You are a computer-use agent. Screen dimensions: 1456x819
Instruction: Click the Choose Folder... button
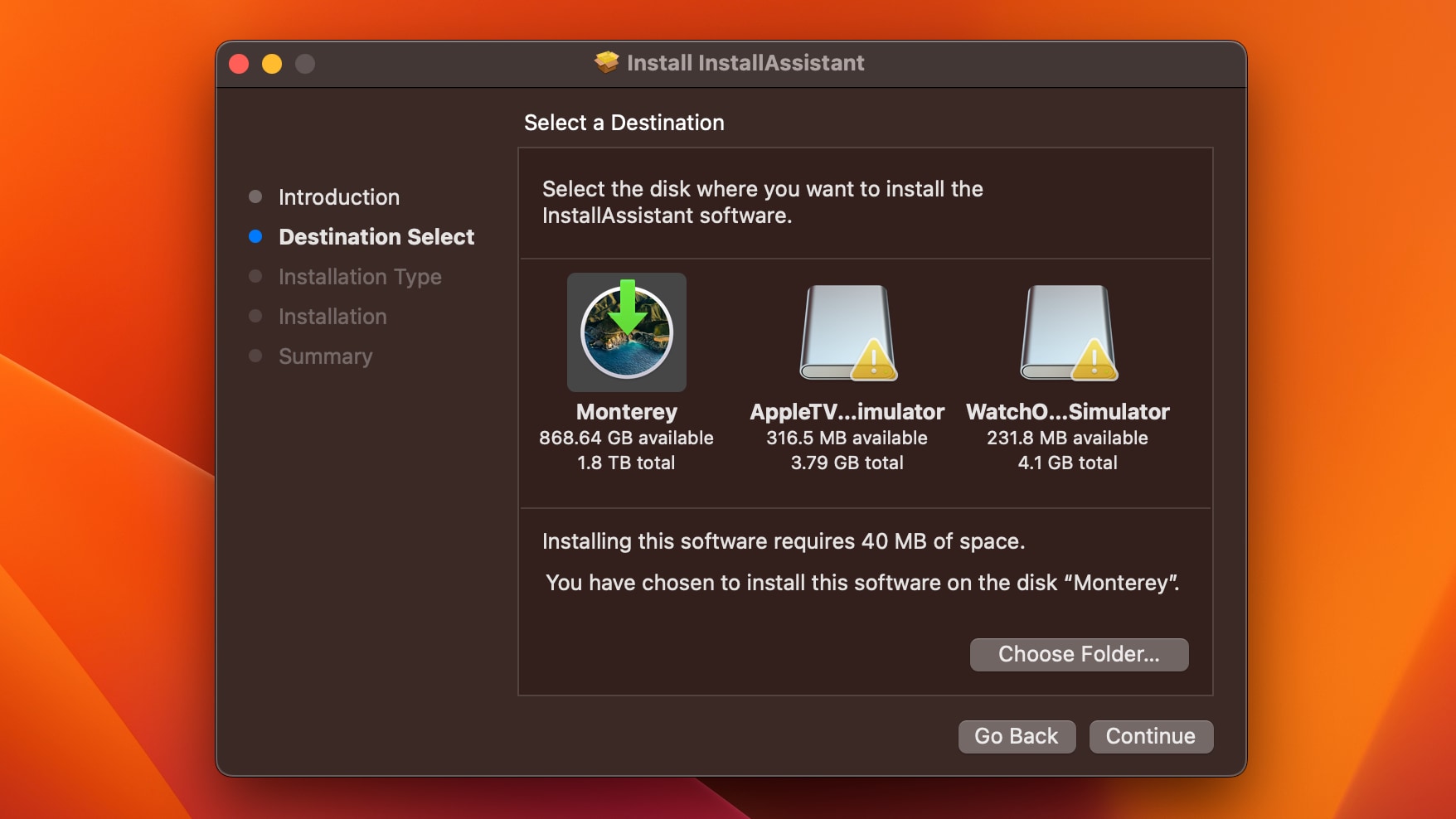1079,654
